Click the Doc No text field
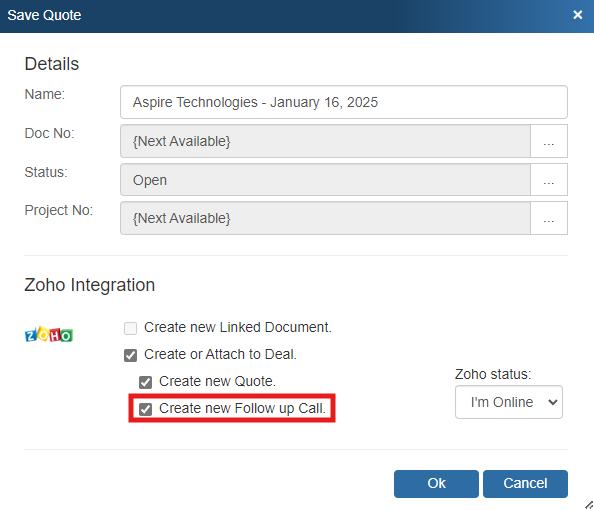This screenshot has height=510, width=594. pyautogui.click(x=325, y=141)
